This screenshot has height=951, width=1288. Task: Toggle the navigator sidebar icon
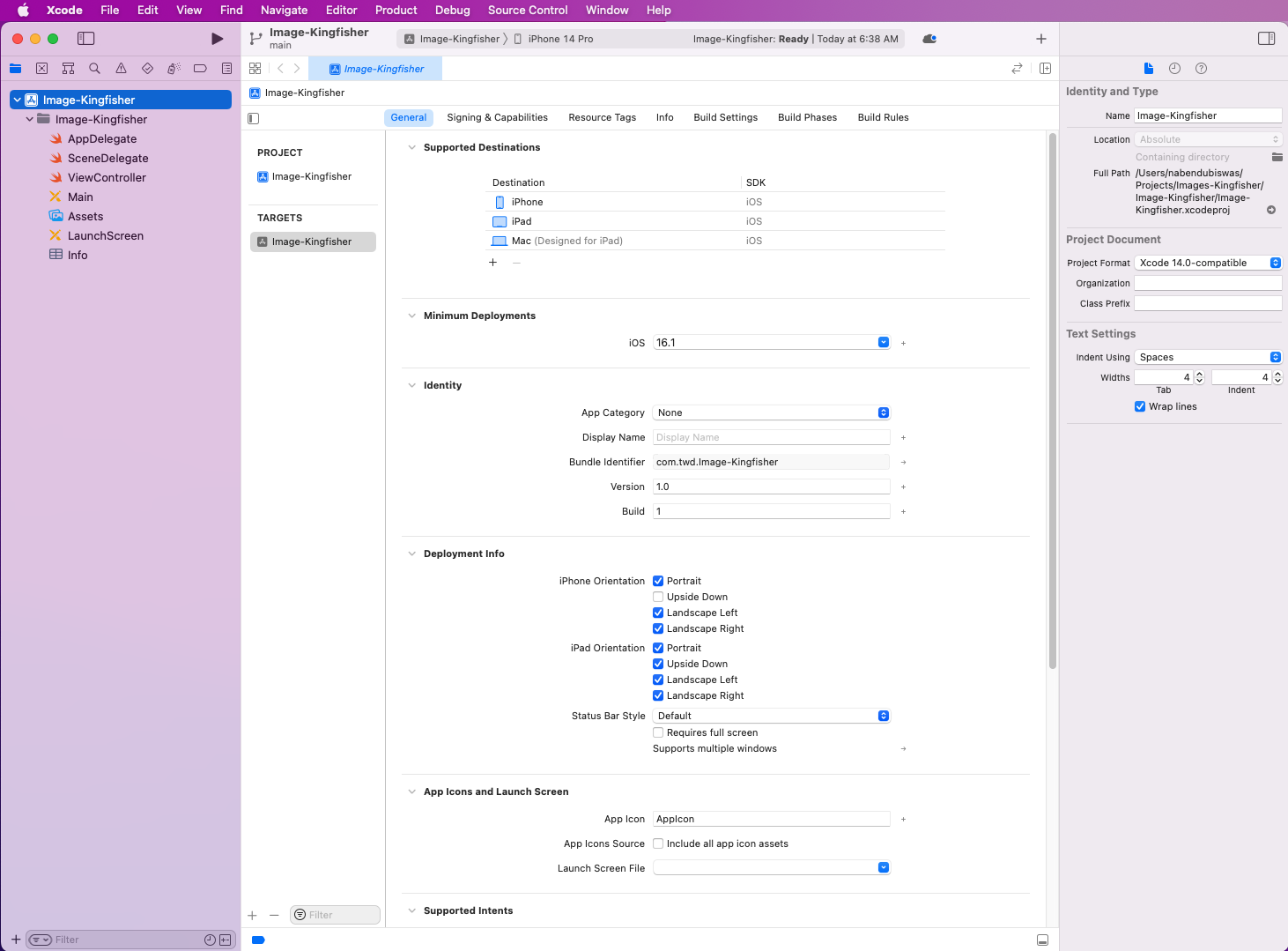coord(85,39)
